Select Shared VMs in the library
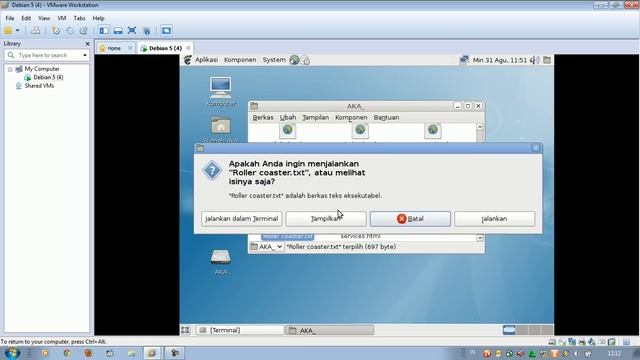 39,86
